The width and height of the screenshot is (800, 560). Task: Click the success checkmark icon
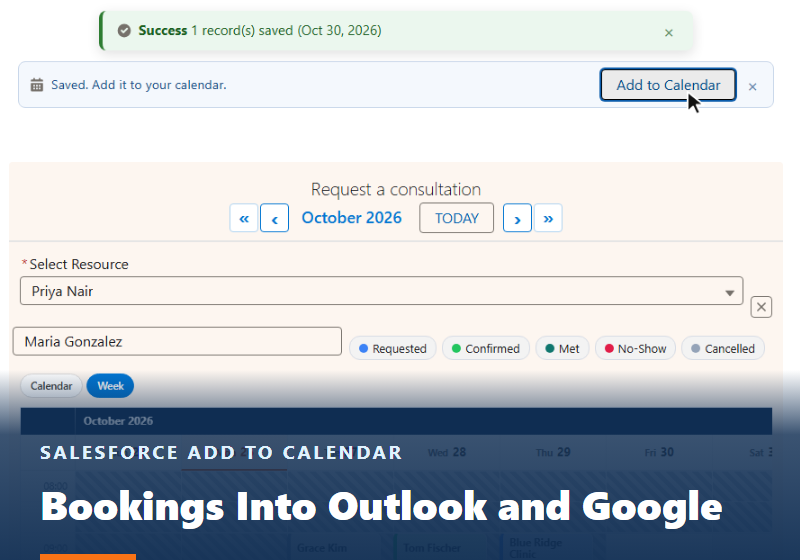pyautogui.click(x=124, y=31)
